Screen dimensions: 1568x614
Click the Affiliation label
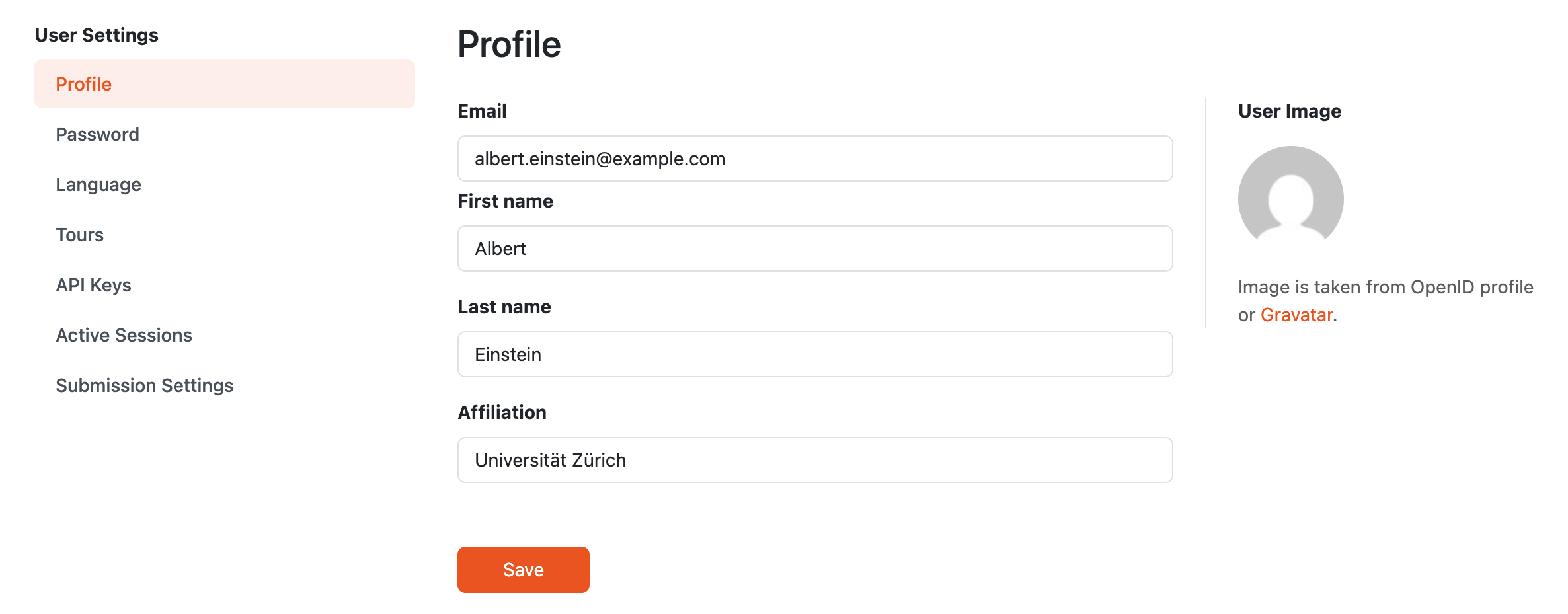tap(502, 412)
